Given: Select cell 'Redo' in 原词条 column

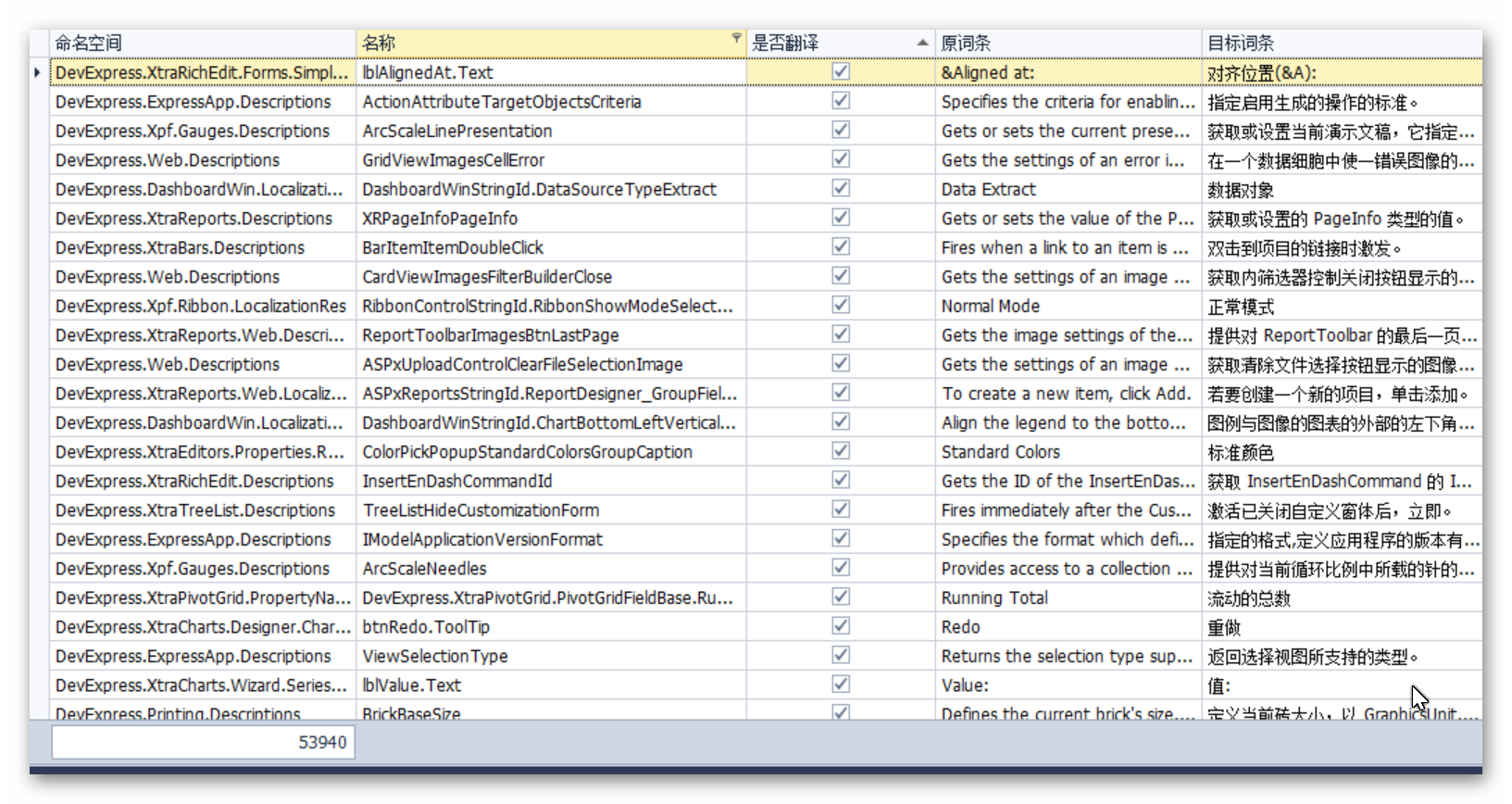Looking at the screenshot, I should [1068, 627].
